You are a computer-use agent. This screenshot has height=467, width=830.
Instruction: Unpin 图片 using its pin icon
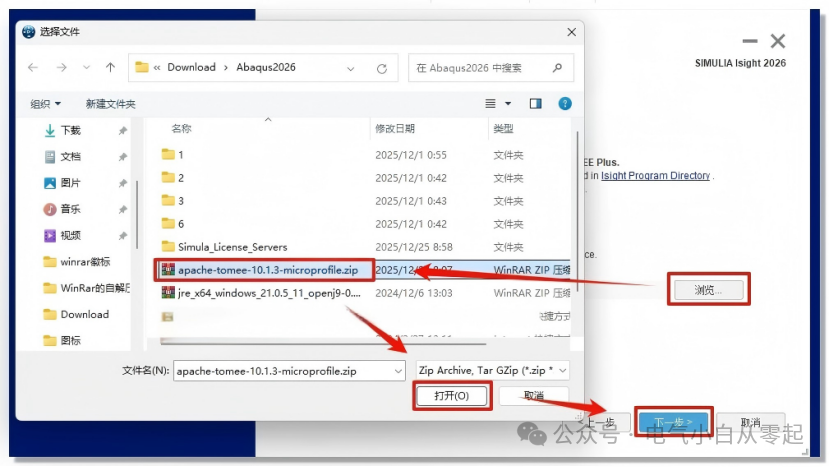click(122, 183)
